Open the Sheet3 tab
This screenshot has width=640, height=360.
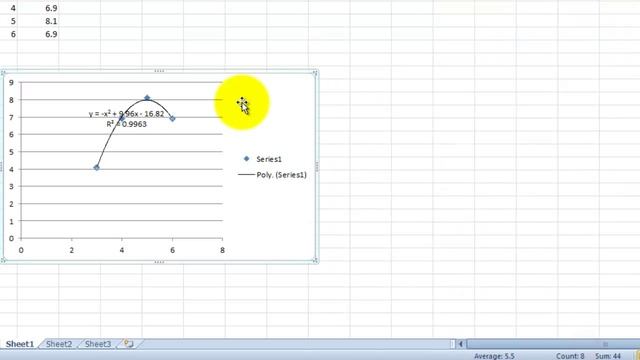click(98, 344)
